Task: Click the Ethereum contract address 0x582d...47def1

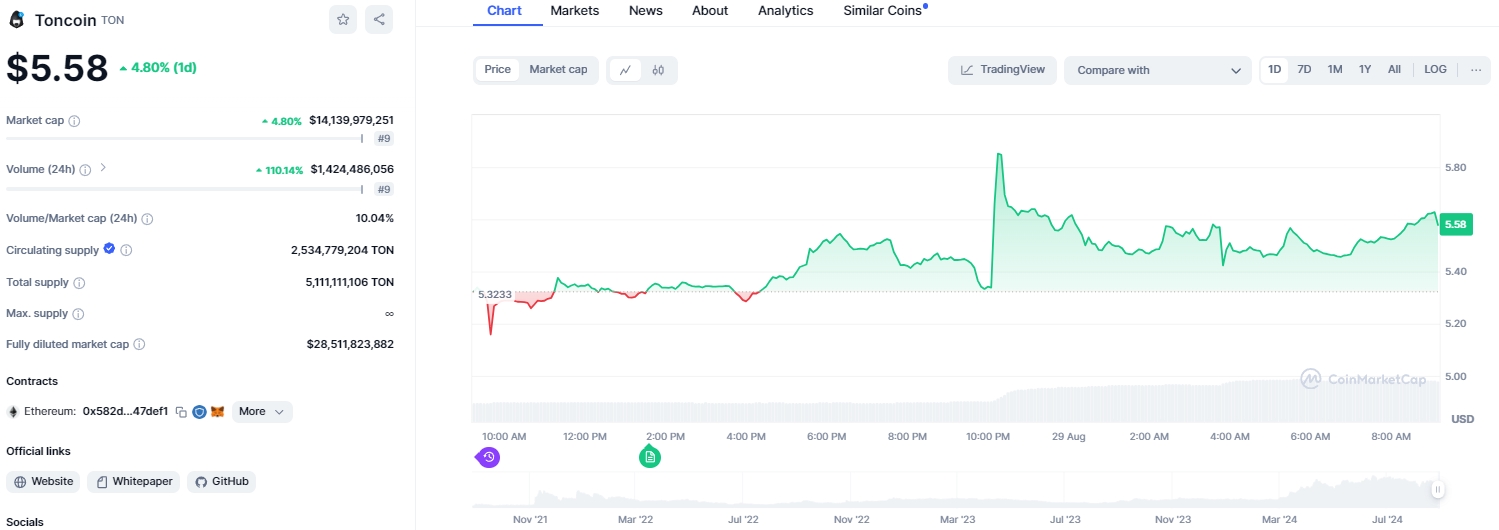Action: tap(125, 412)
